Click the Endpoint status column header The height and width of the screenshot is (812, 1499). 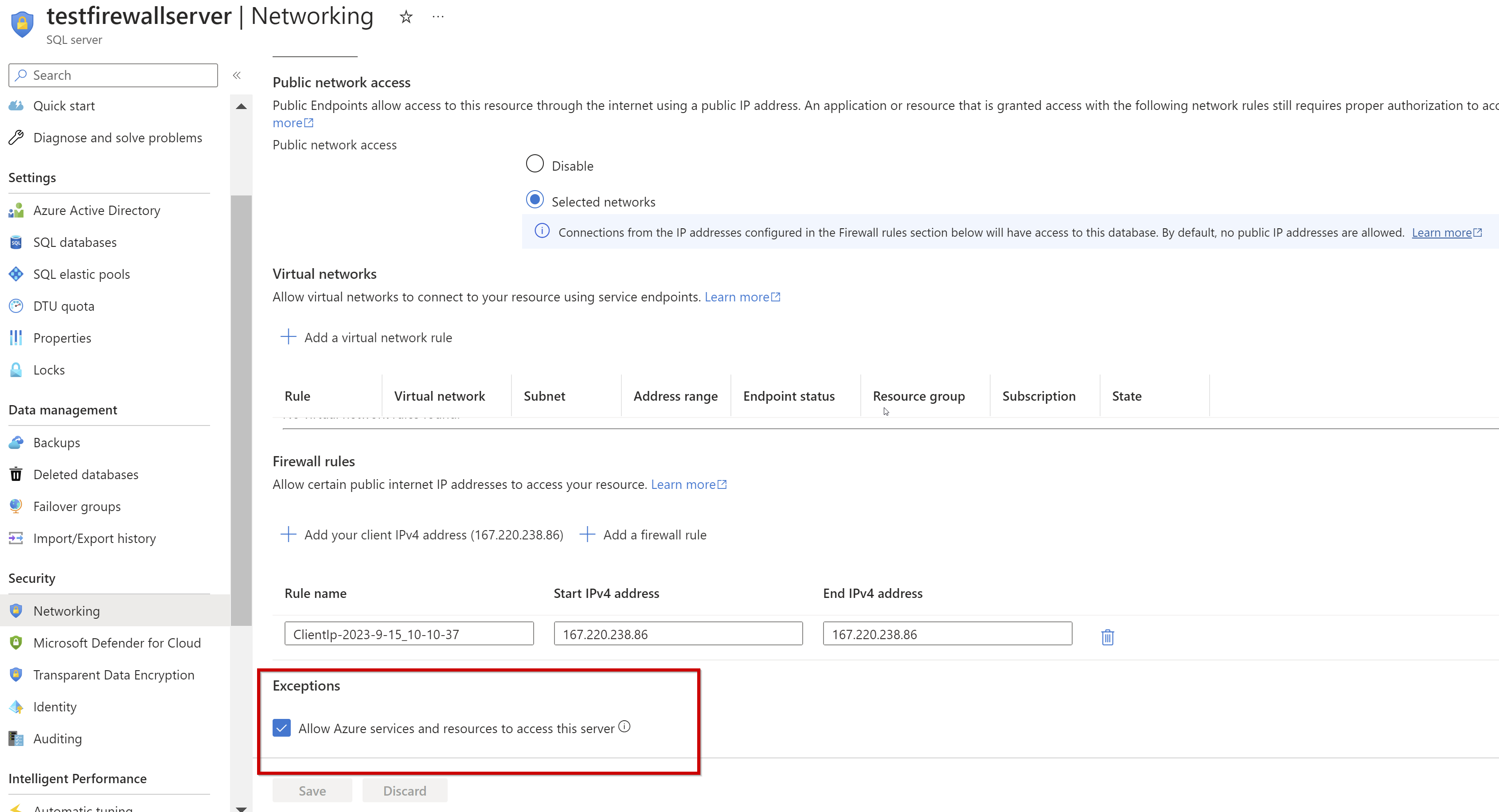[789, 396]
